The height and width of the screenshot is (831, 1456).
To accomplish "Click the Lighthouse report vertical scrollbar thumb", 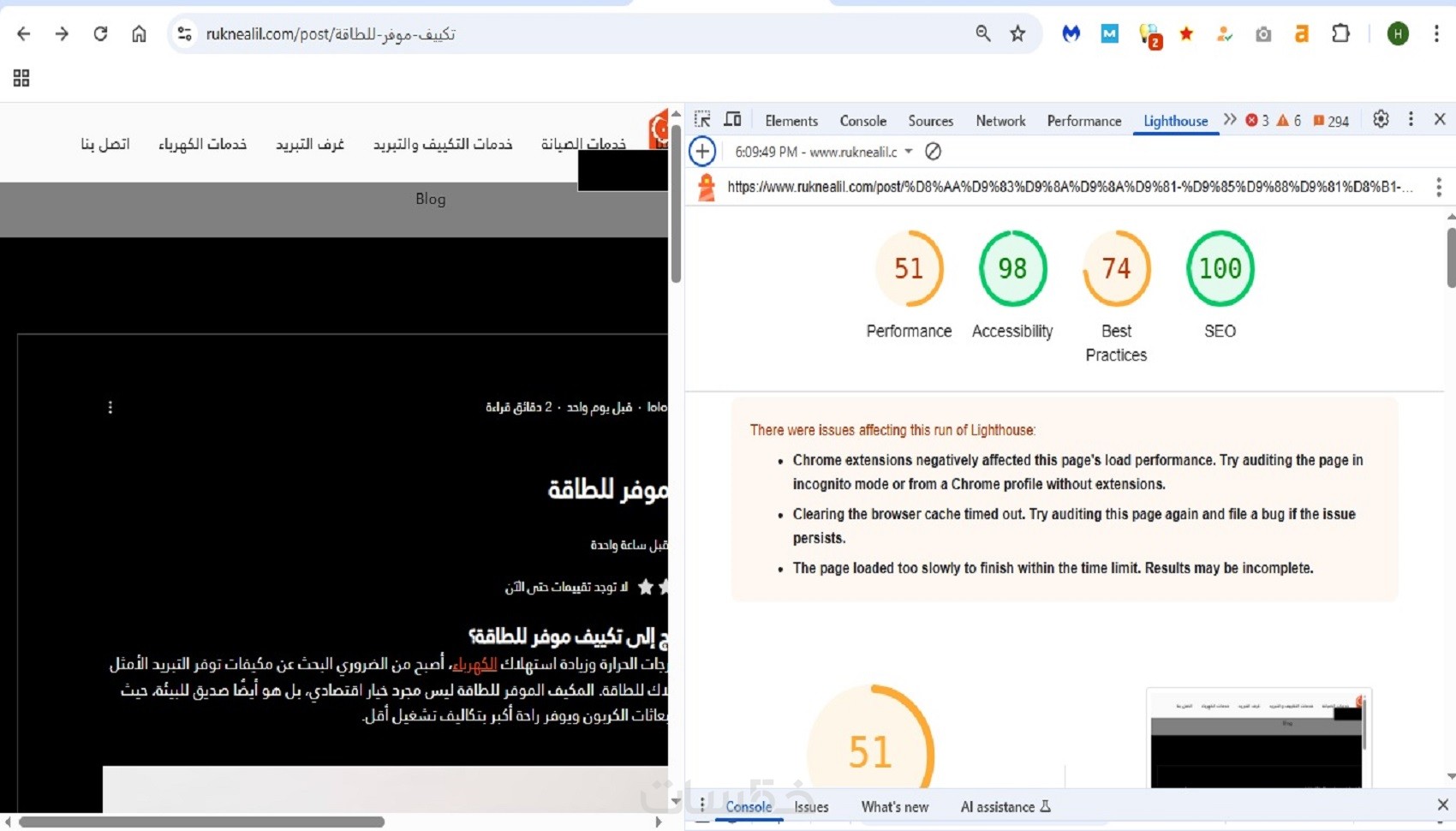I will pyautogui.click(x=1451, y=257).
